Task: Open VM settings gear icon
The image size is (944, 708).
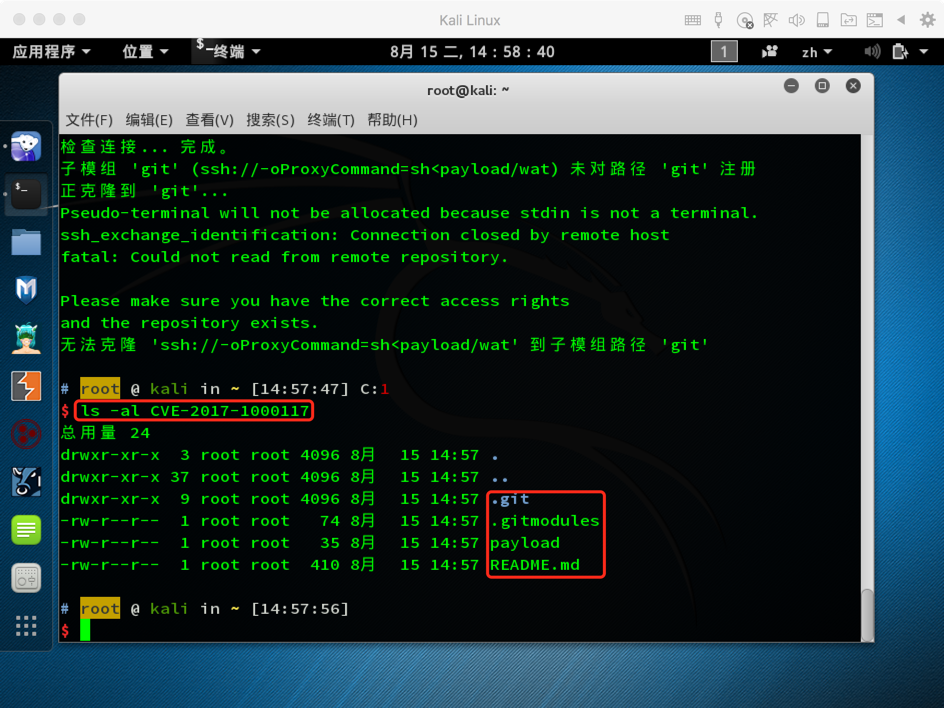Action: 927,20
